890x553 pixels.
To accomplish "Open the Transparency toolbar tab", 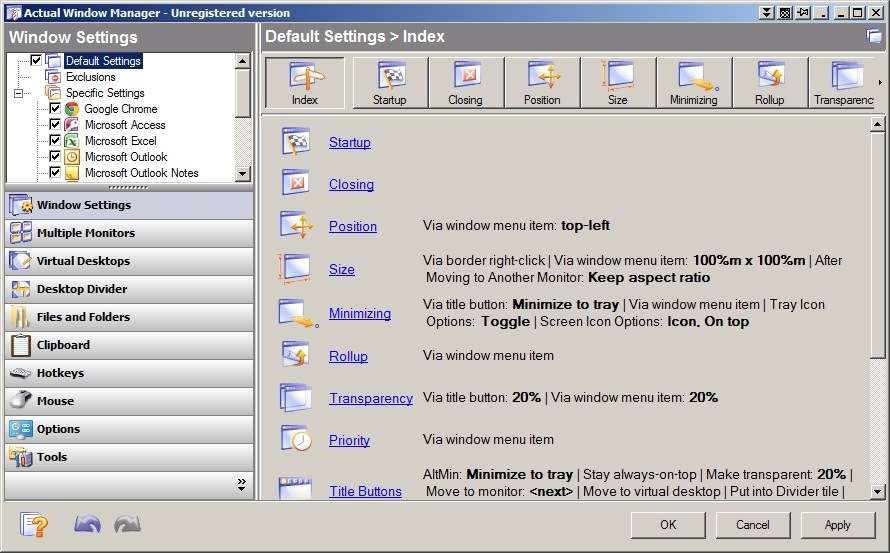I will click(x=843, y=83).
